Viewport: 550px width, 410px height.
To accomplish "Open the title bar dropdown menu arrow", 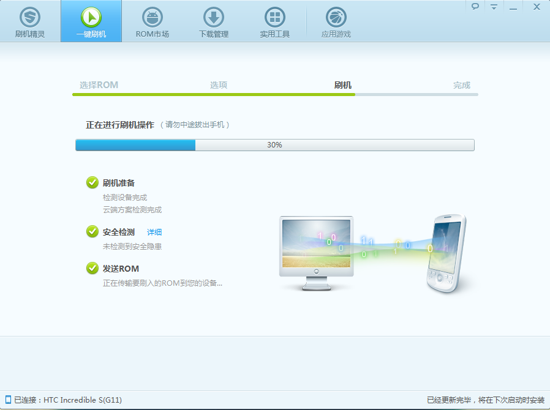I will (494, 7).
